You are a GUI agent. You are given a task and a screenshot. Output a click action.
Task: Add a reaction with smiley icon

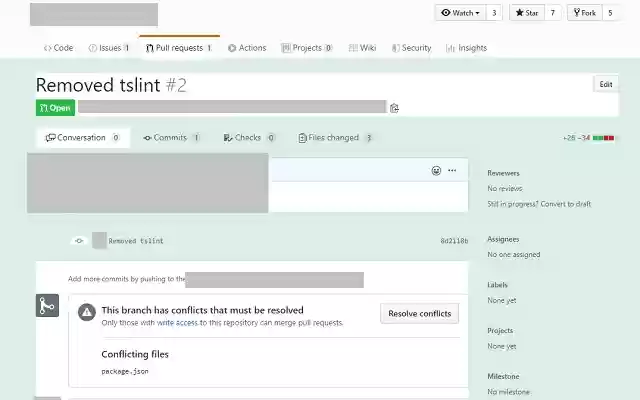(x=436, y=171)
